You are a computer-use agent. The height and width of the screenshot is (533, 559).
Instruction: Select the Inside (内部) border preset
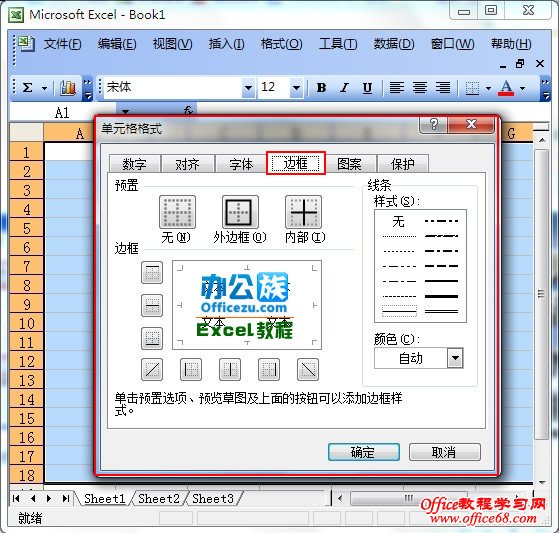tap(303, 212)
